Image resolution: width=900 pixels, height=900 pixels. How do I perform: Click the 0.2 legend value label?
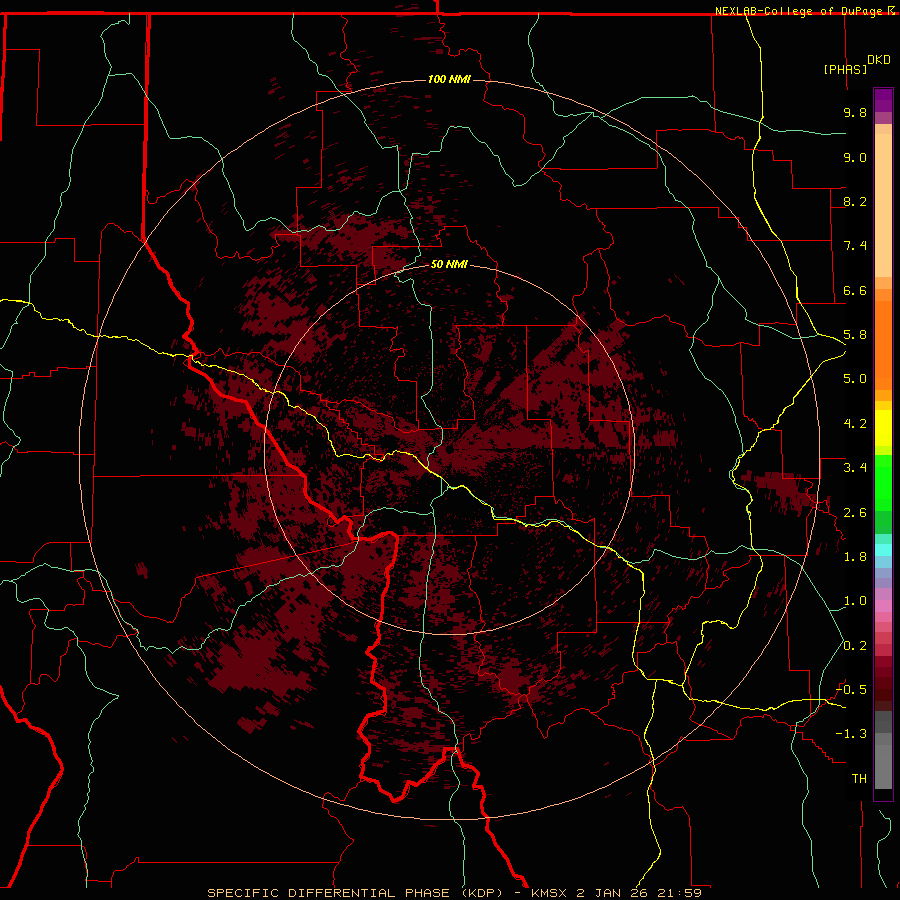(x=855, y=646)
